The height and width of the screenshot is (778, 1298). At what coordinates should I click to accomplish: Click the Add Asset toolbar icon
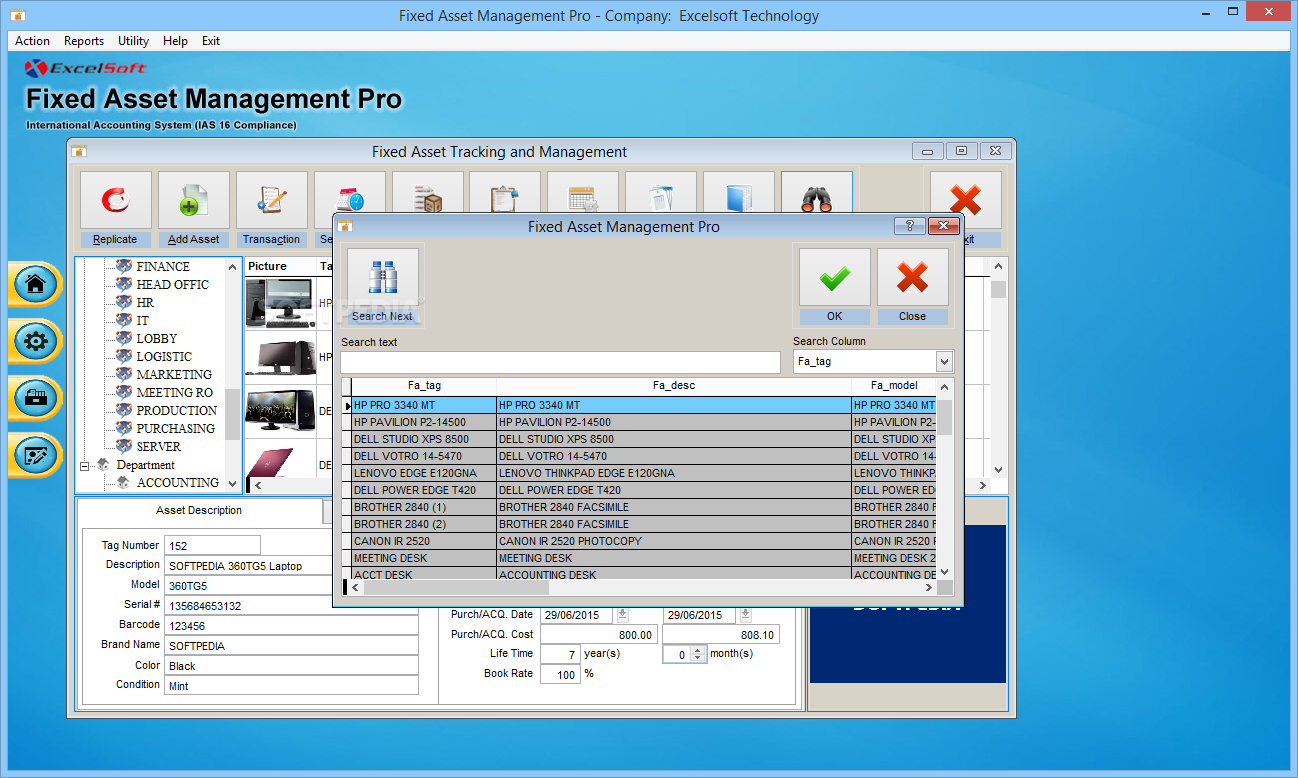click(x=194, y=200)
